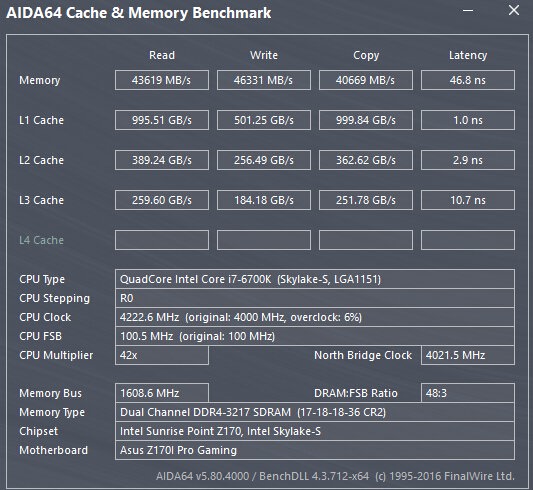The height and width of the screenshot is (490, 533).
Task: Select the Memory Copy 40669 MB/s box
Action: pyautogui.click(x=366, y=80)
